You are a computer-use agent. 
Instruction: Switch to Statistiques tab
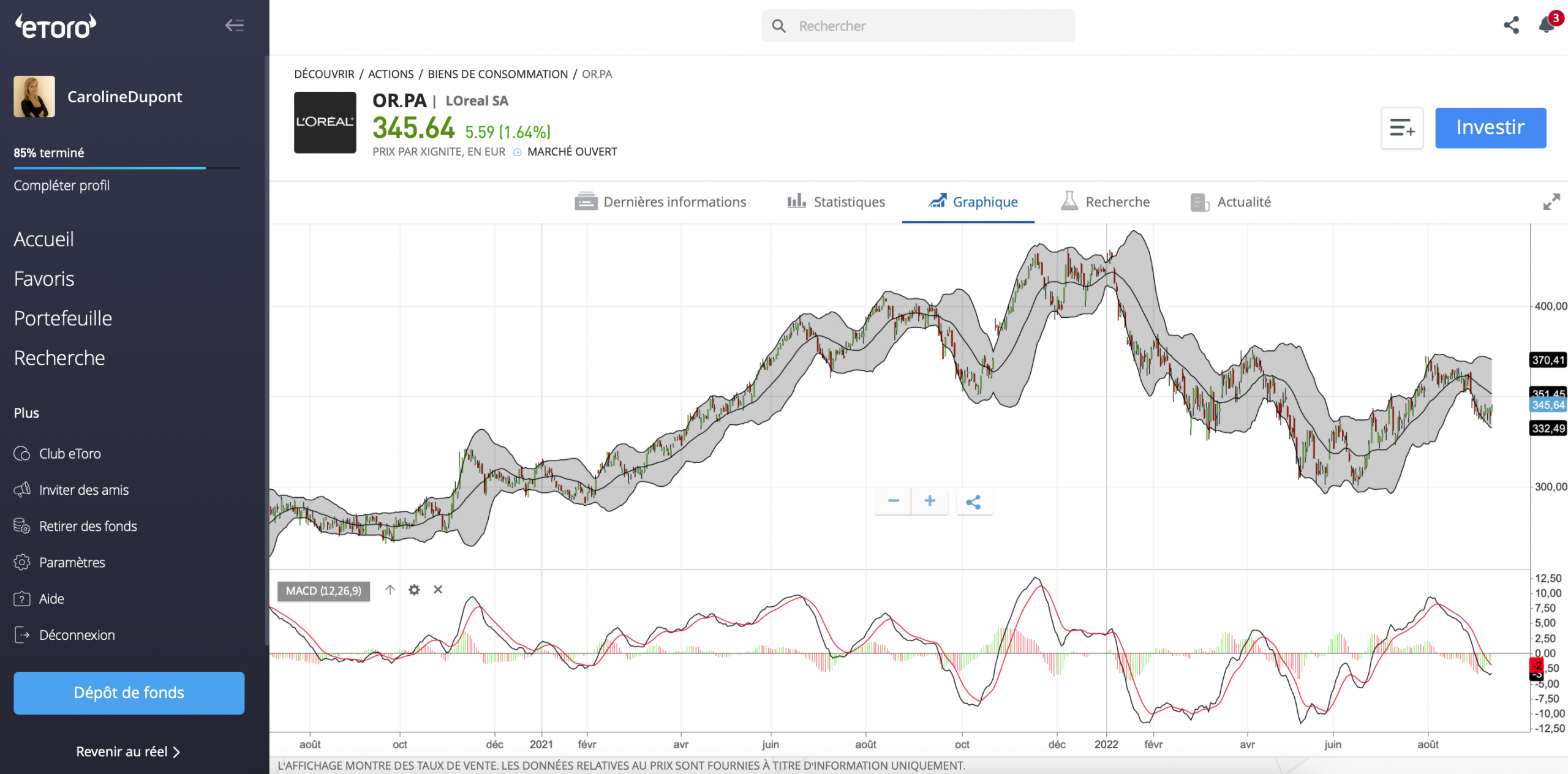point(836,202)
